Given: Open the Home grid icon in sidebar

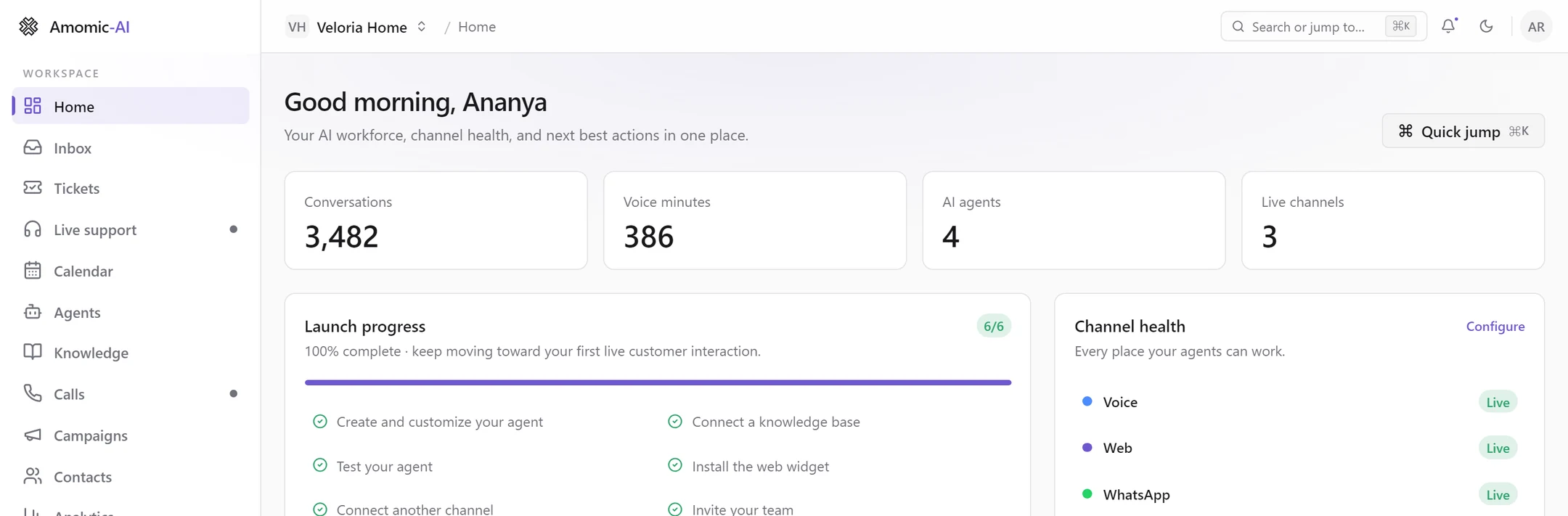Looking at the screenshot, I should [33, 106].
